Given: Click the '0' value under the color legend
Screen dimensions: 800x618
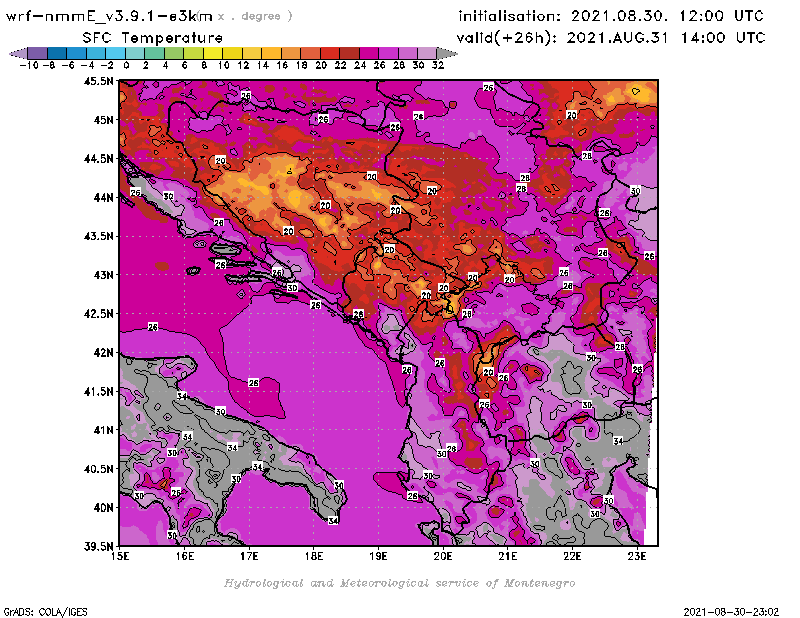Looking at the screenshot, I should tap(126, 65).
